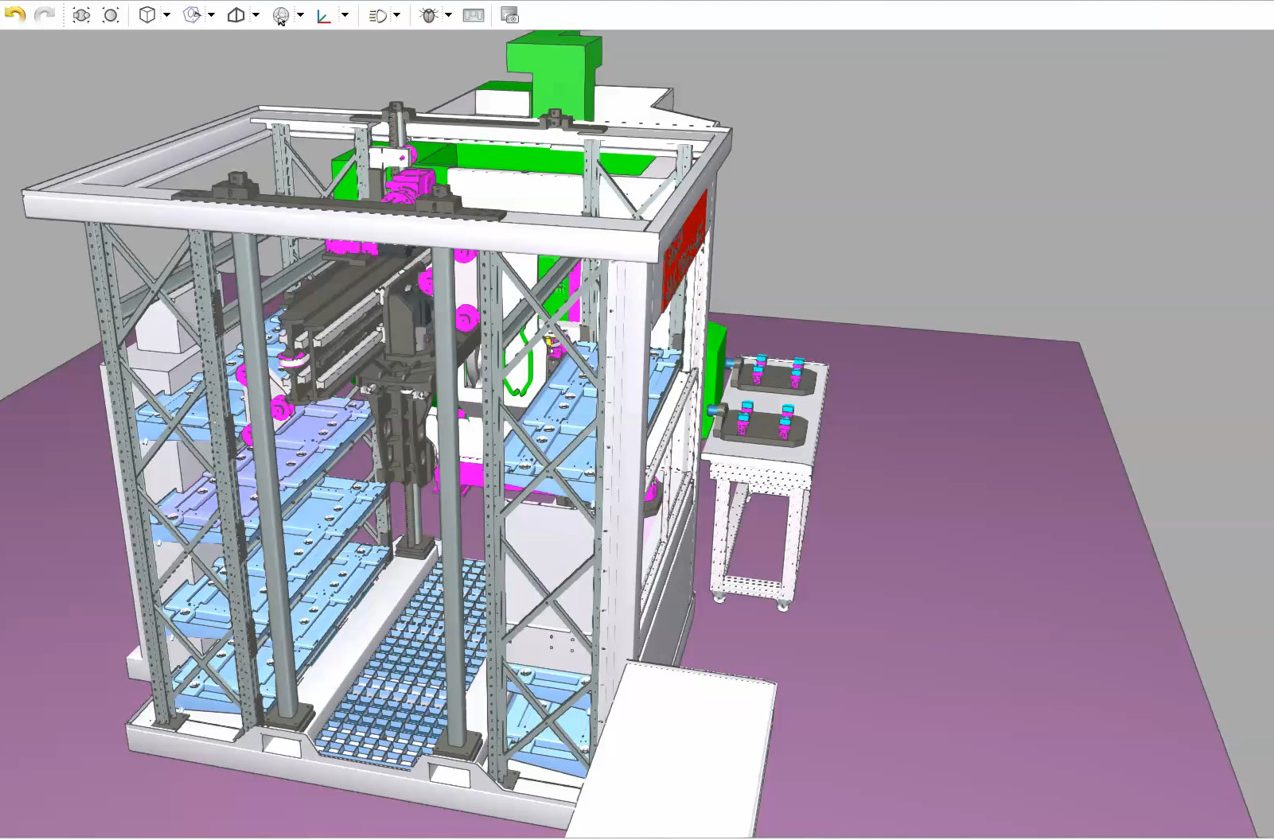
Task: Expand the render mode dropdown arrow
Action: coord(211,15)
